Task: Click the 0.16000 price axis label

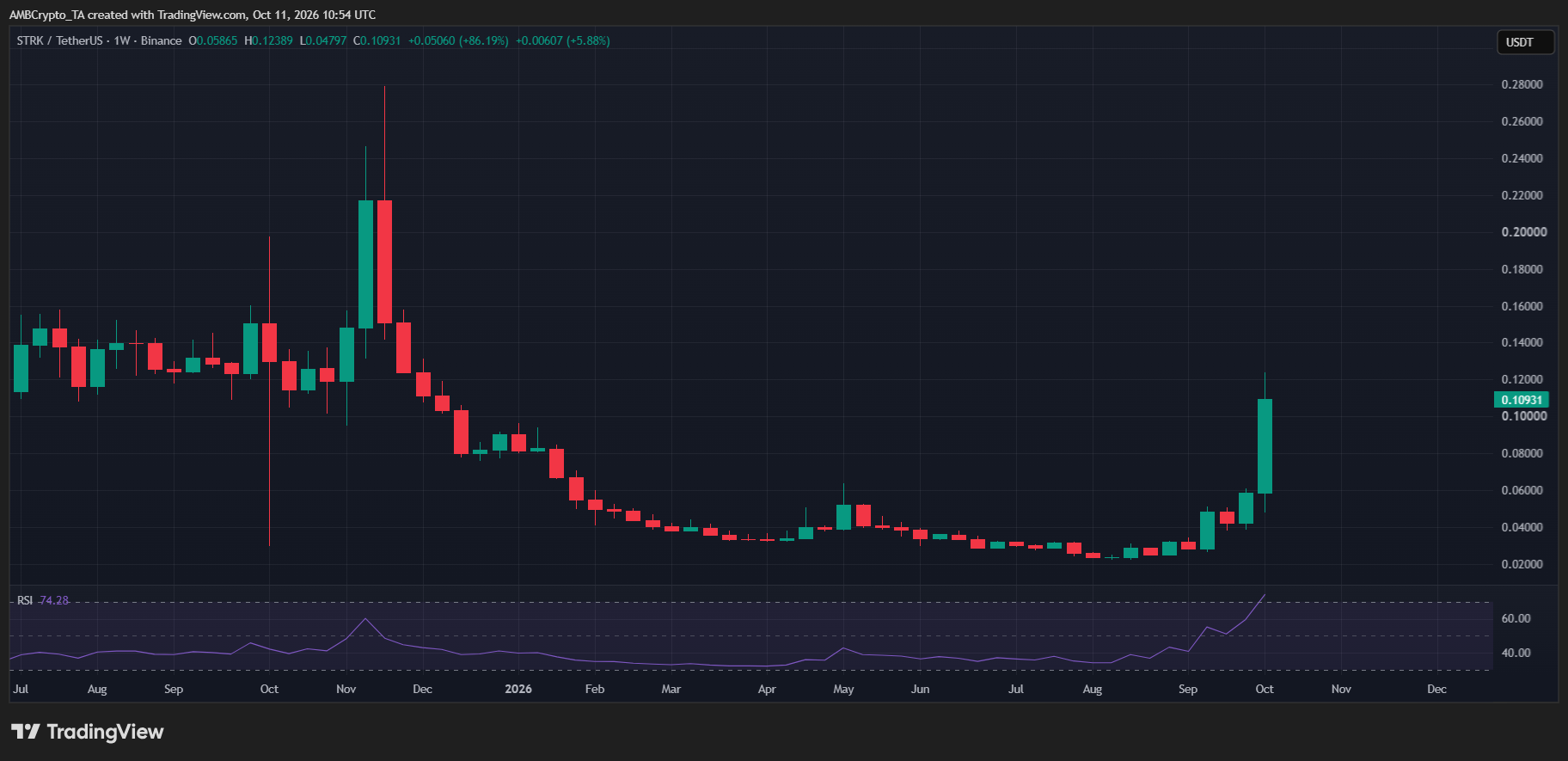Action: 1522,306
